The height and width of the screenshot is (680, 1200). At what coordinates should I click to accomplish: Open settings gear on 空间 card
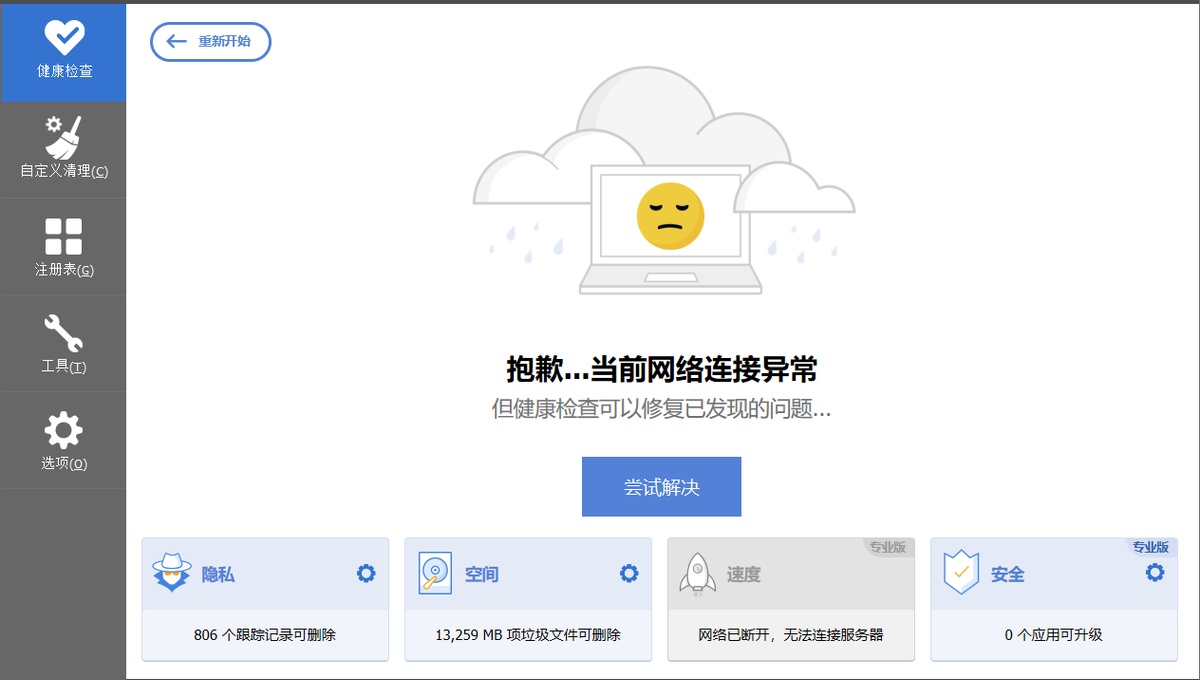[629, 572]
